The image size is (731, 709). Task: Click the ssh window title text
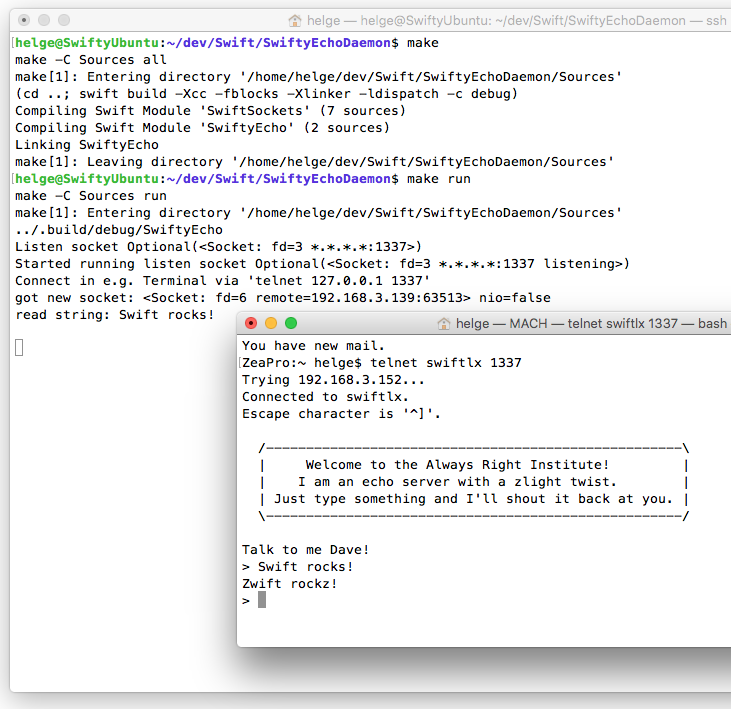517,21
